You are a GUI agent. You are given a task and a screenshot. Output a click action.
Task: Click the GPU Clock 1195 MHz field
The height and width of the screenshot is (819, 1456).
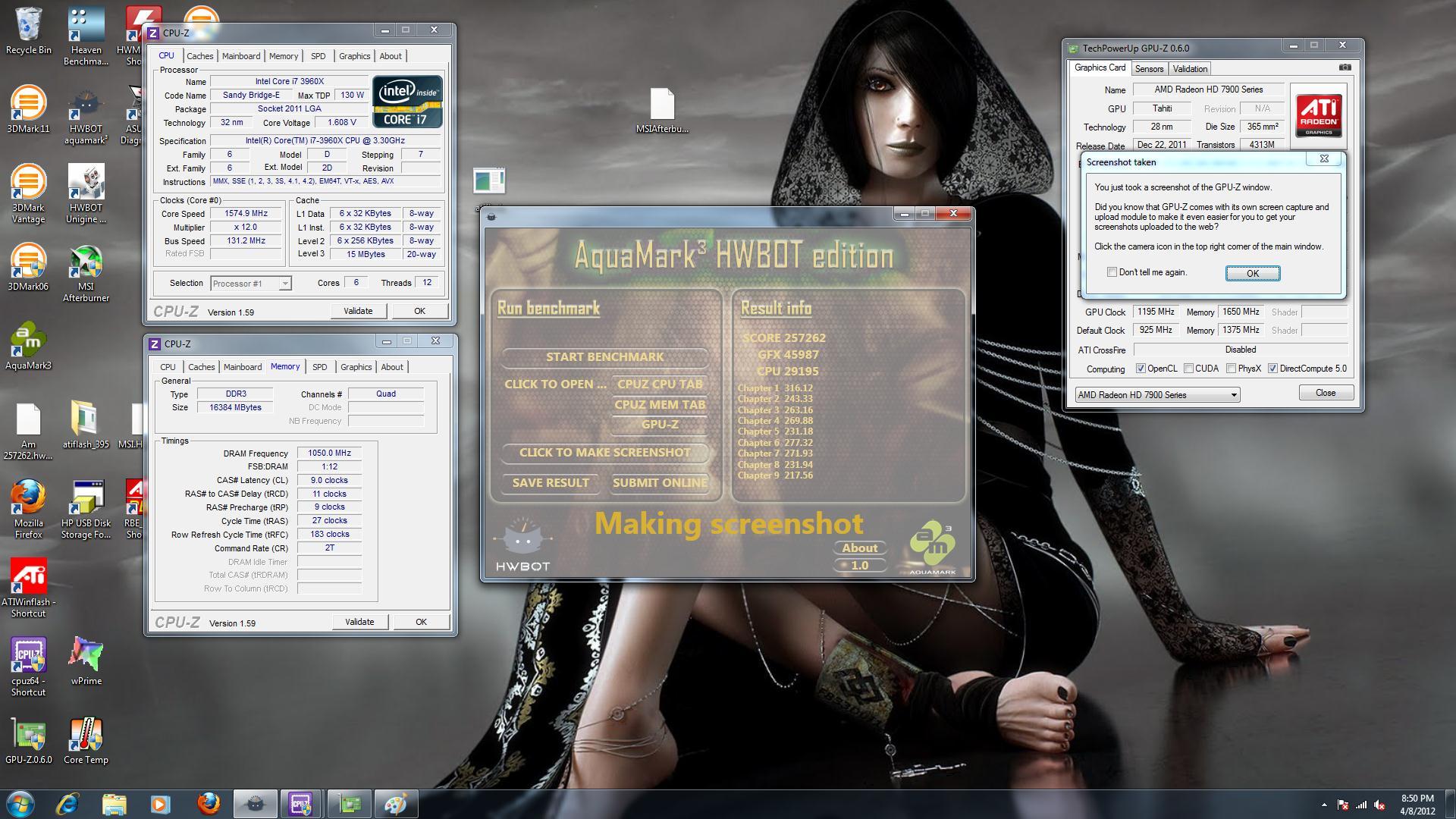pyautogui.click(x=1156, y=312)
